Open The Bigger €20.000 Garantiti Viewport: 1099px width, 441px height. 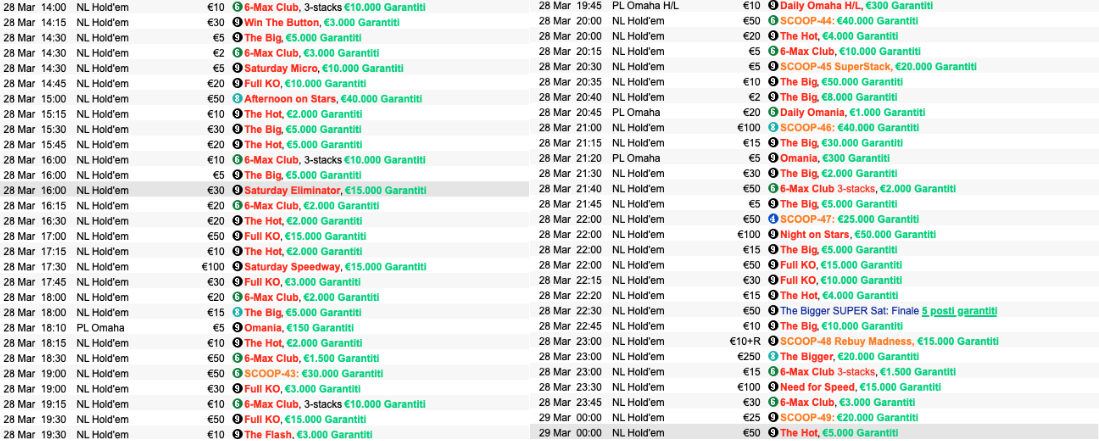click(x=850, y=357)
